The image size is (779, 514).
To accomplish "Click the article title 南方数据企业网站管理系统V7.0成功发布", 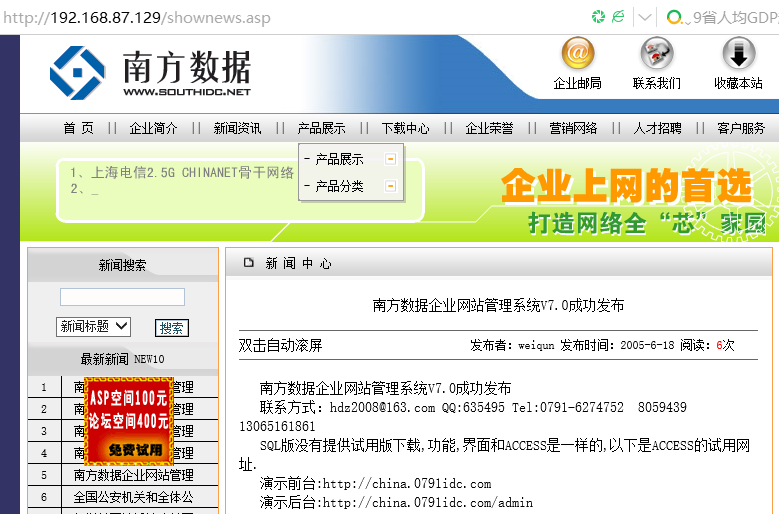I will (x=498, y=304).
